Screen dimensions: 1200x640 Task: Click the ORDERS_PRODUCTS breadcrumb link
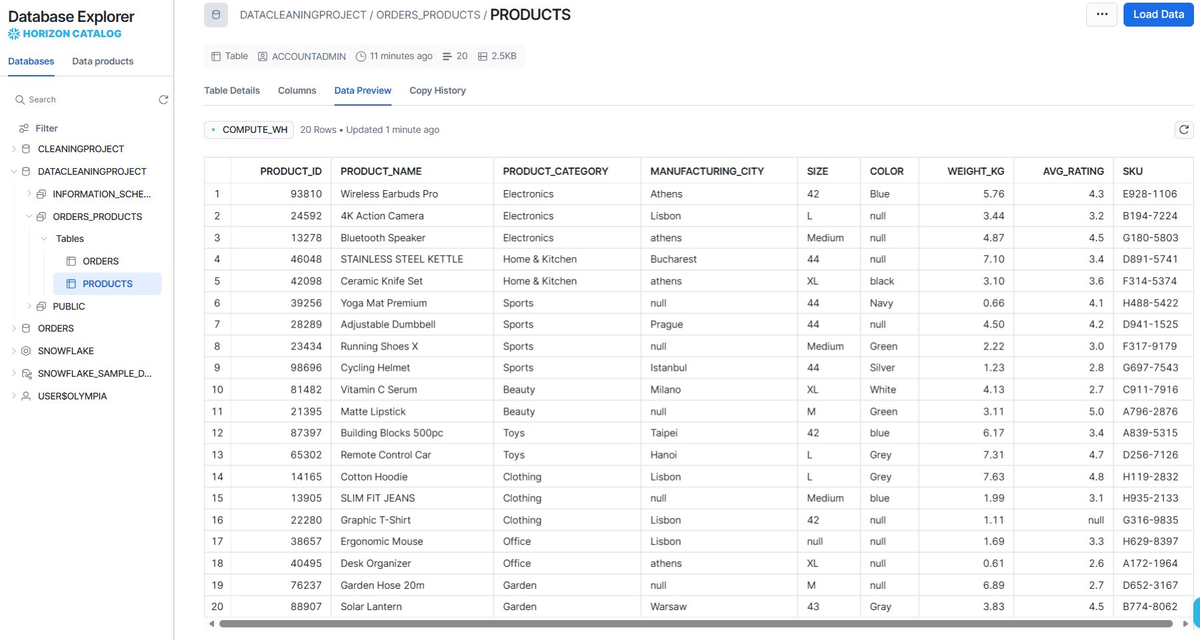(427, 15)
